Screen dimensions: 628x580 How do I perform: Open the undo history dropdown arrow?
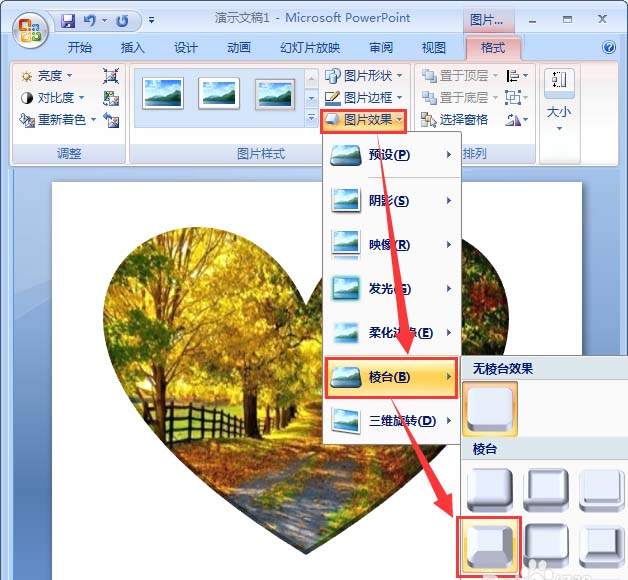pos(105,20)
